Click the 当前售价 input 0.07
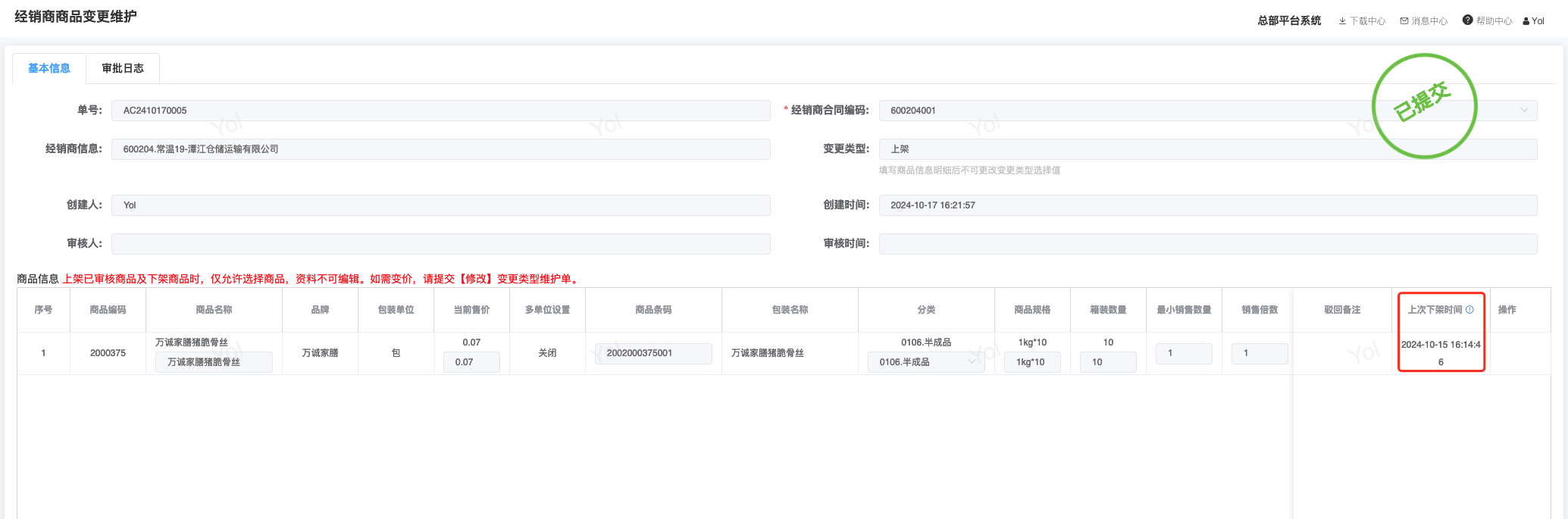Image resolution: width=1568 pixels, height=519 pixels. [471, 362]
